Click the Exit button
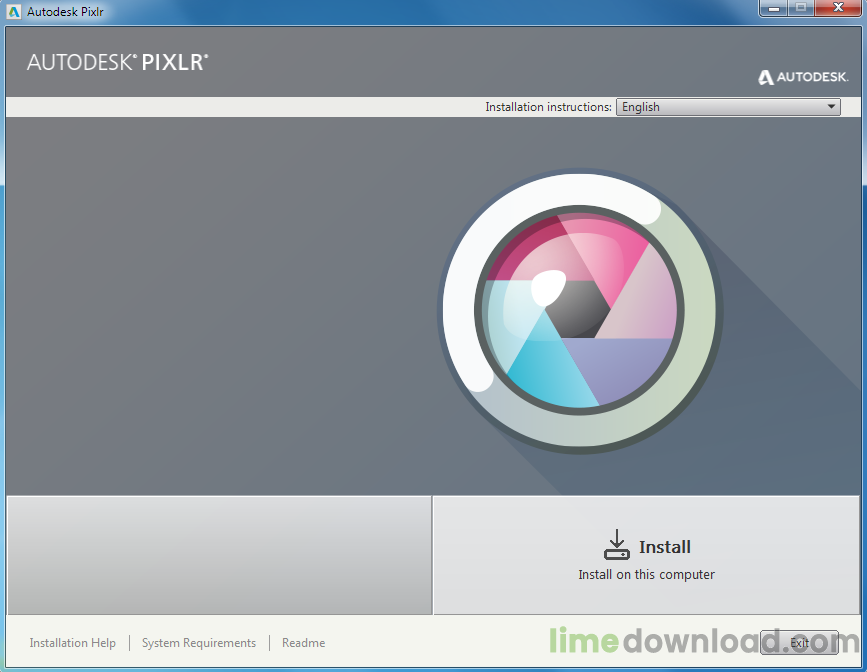The width and height of the screenshot is (867, 672). [x=799, y=643]
